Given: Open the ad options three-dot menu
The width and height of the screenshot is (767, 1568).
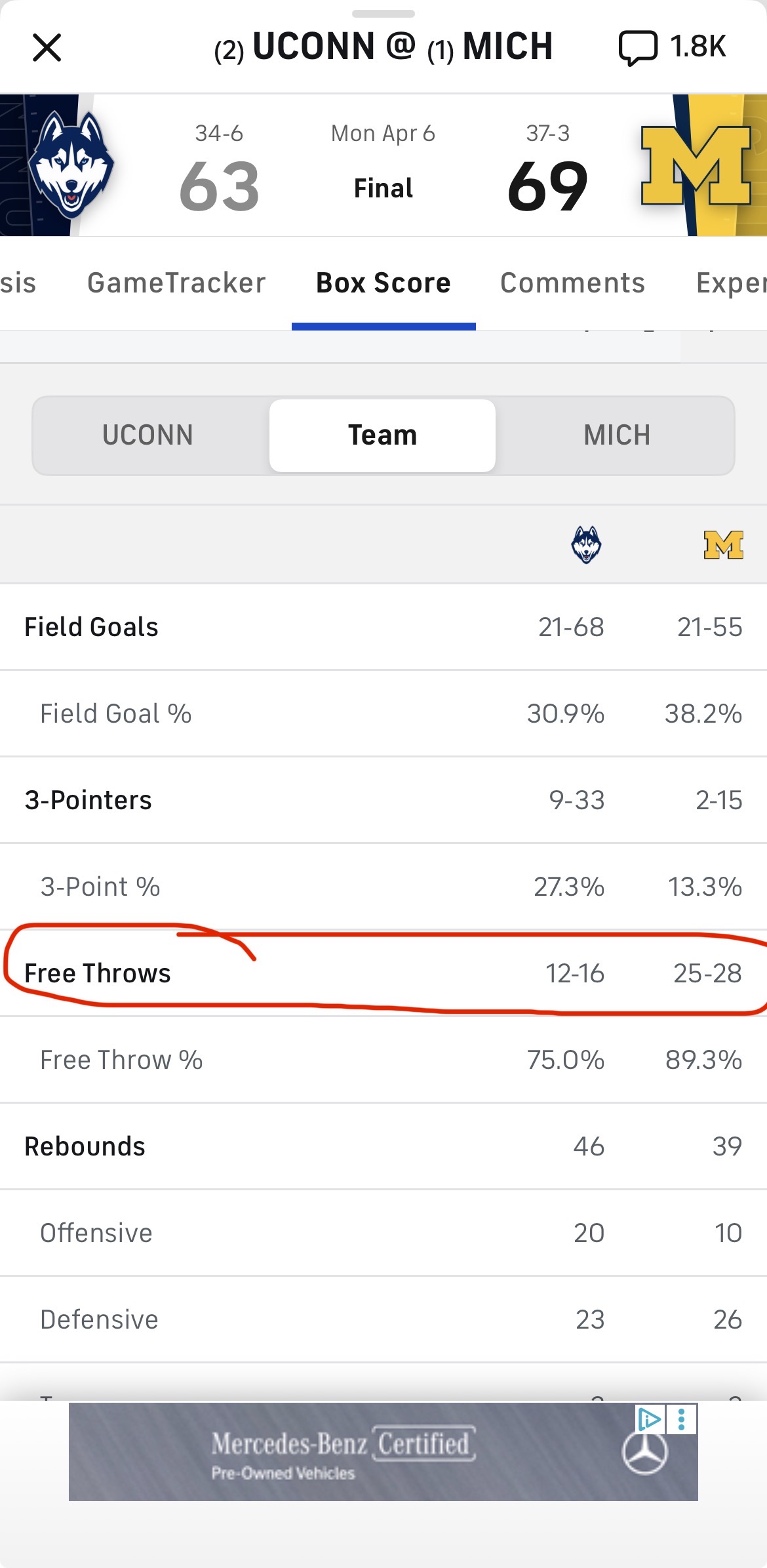Looking at the screenshot, I should tap(682, 1420).
